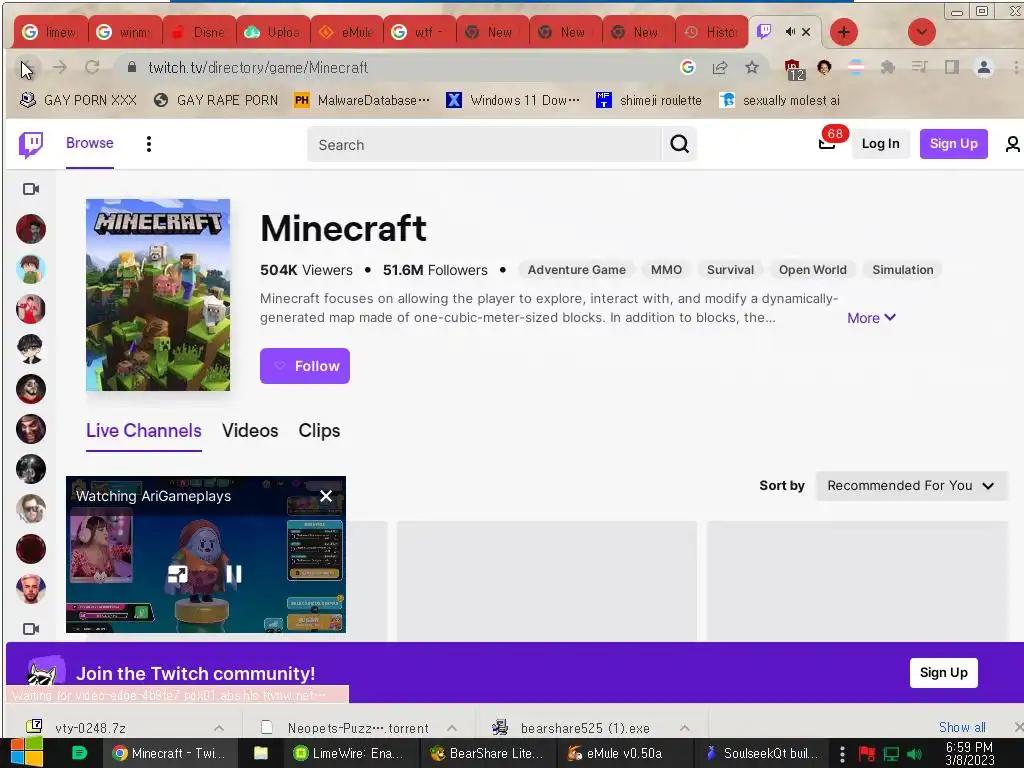Expand options for the vty-0248.7z download

point(219,728)
